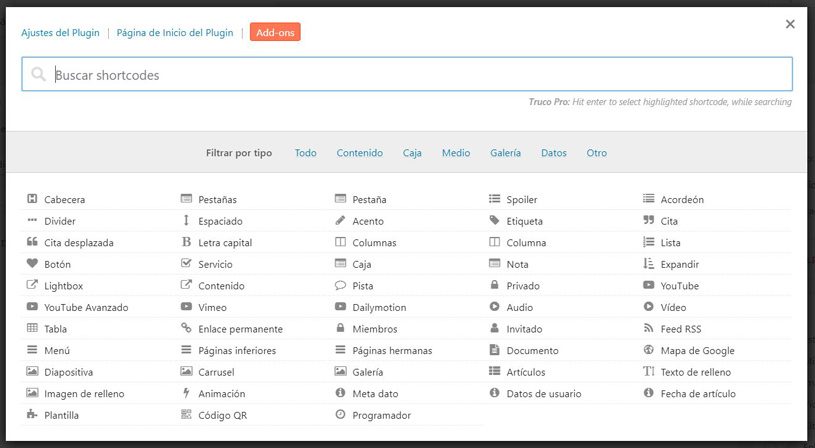Click the Mapa de Google globe icon
The width and height of the screenshot is (815, 448).
[649, 350]
